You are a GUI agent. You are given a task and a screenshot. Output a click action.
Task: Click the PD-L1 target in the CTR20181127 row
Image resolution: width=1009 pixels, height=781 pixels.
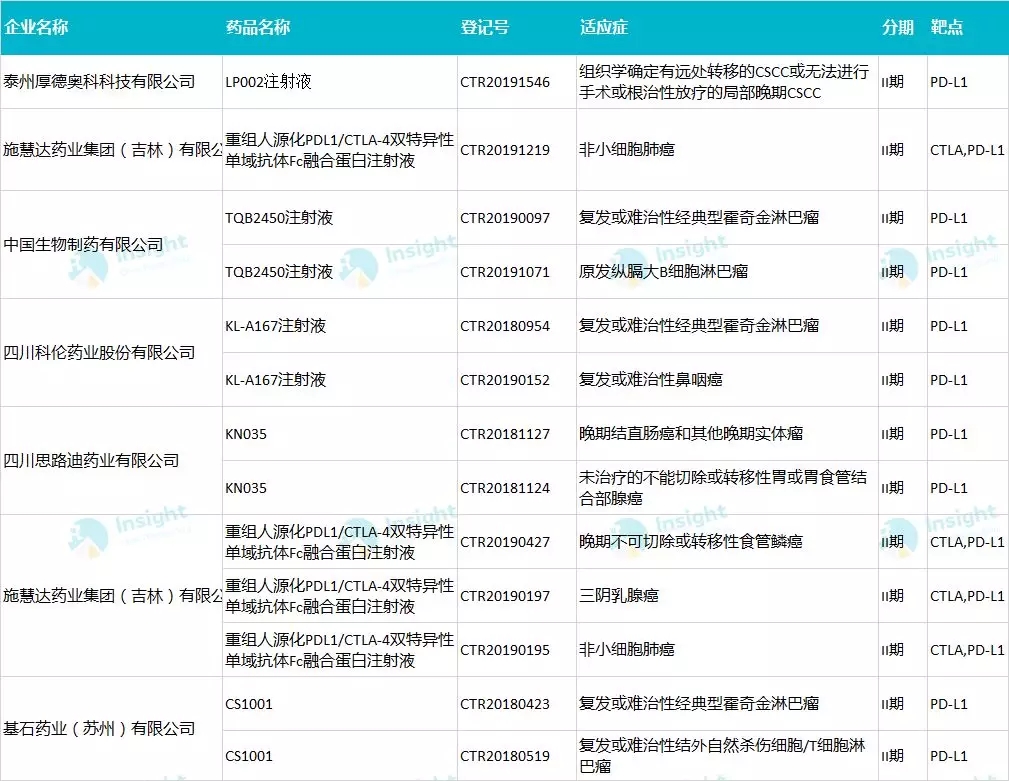tap(949, 435)
